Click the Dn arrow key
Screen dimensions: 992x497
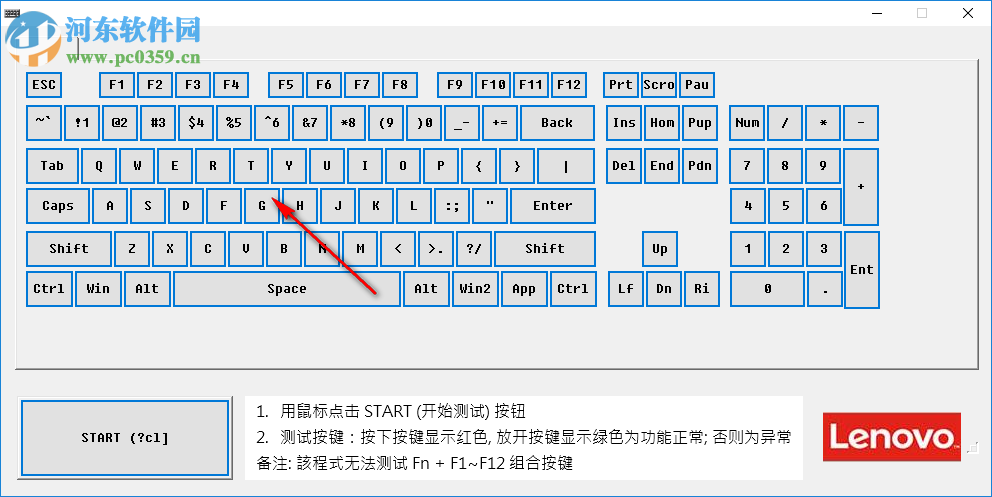tap(664, 289)
